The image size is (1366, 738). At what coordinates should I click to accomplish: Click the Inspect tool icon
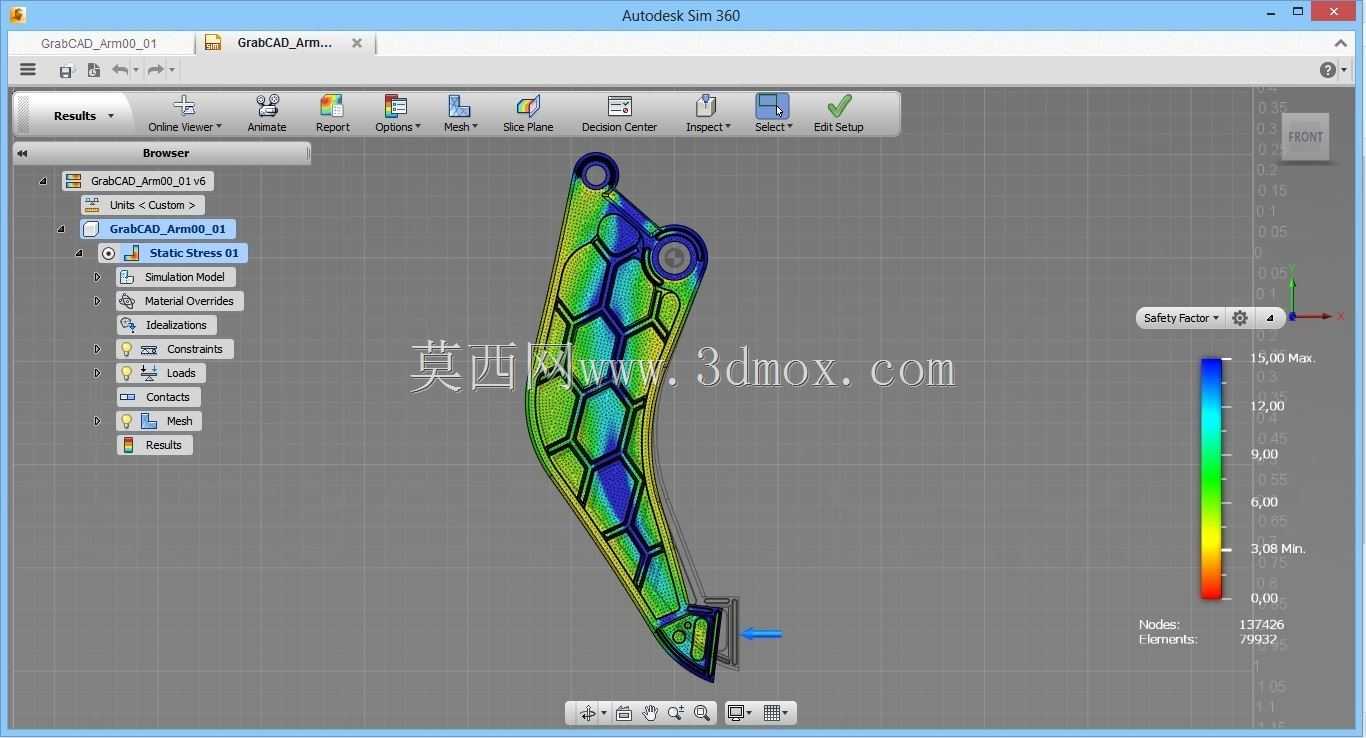click(706, 106)
